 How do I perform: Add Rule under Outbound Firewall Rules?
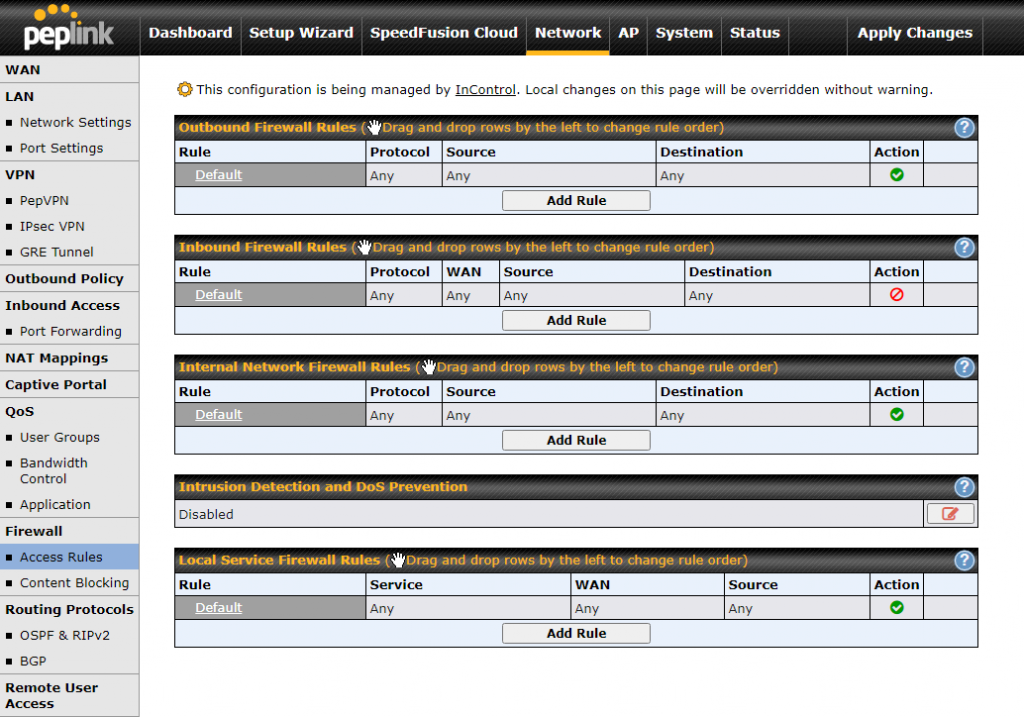click(576, 201)
